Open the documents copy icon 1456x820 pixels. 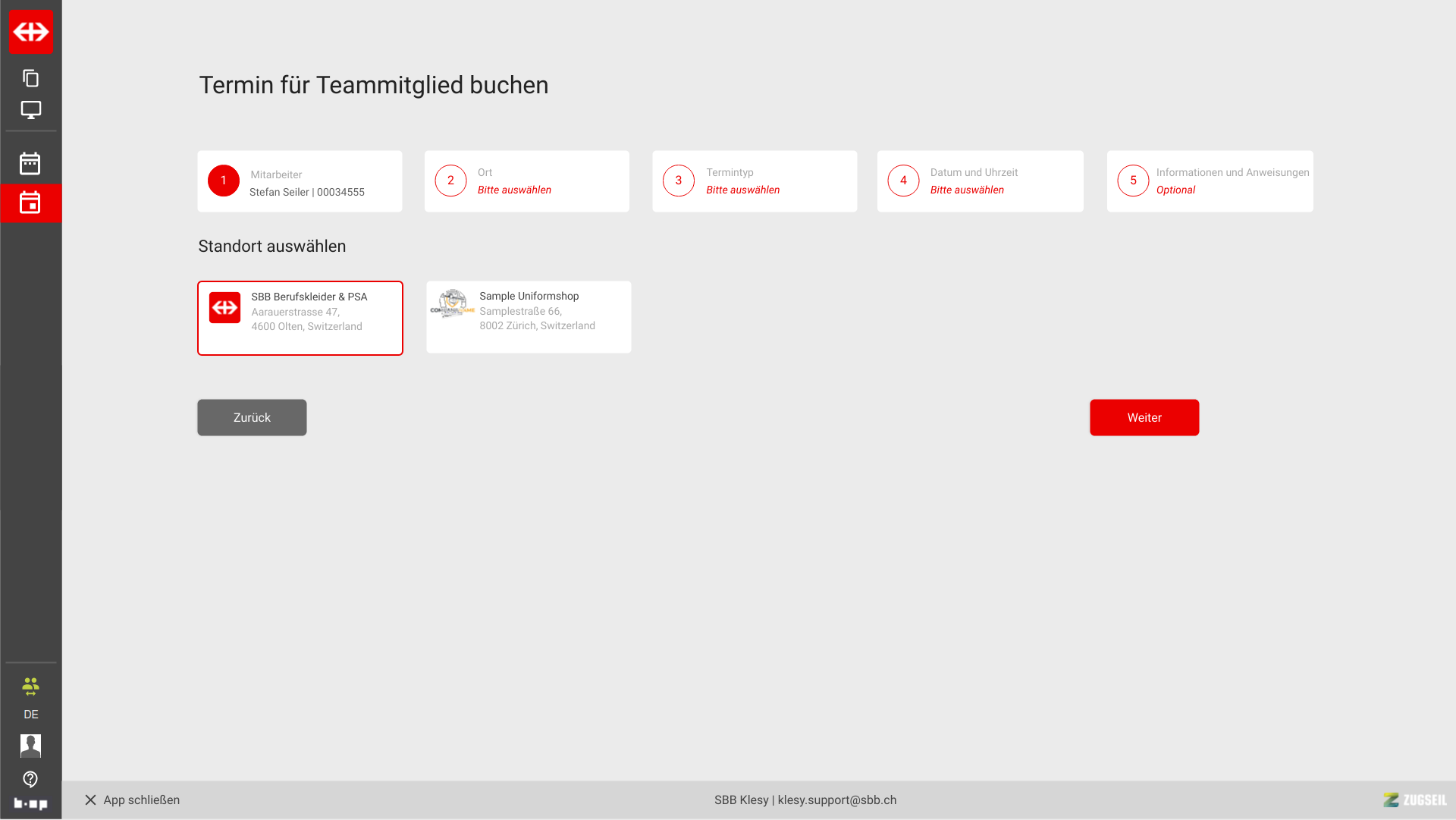pos(30,78)
